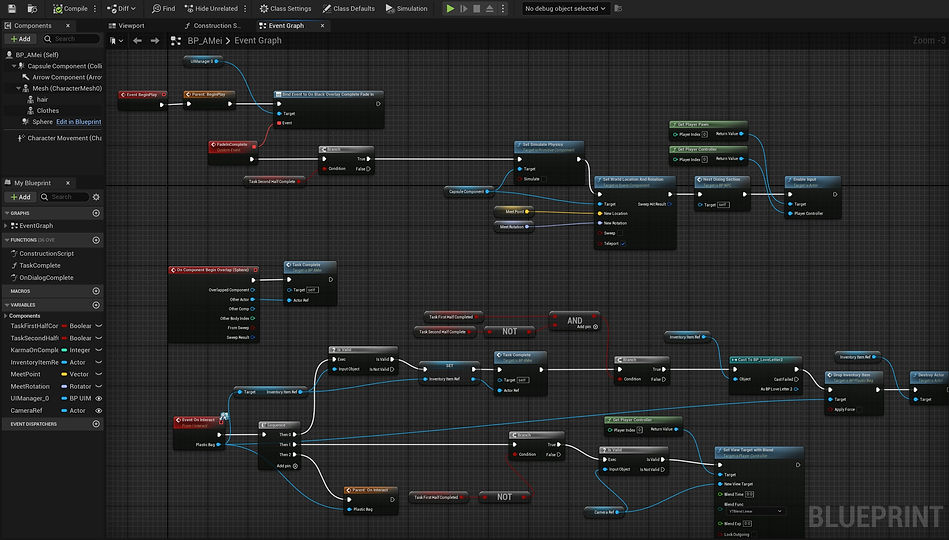949x540 pixels.
Task: Open Class Settings
Action: (285, 8)
